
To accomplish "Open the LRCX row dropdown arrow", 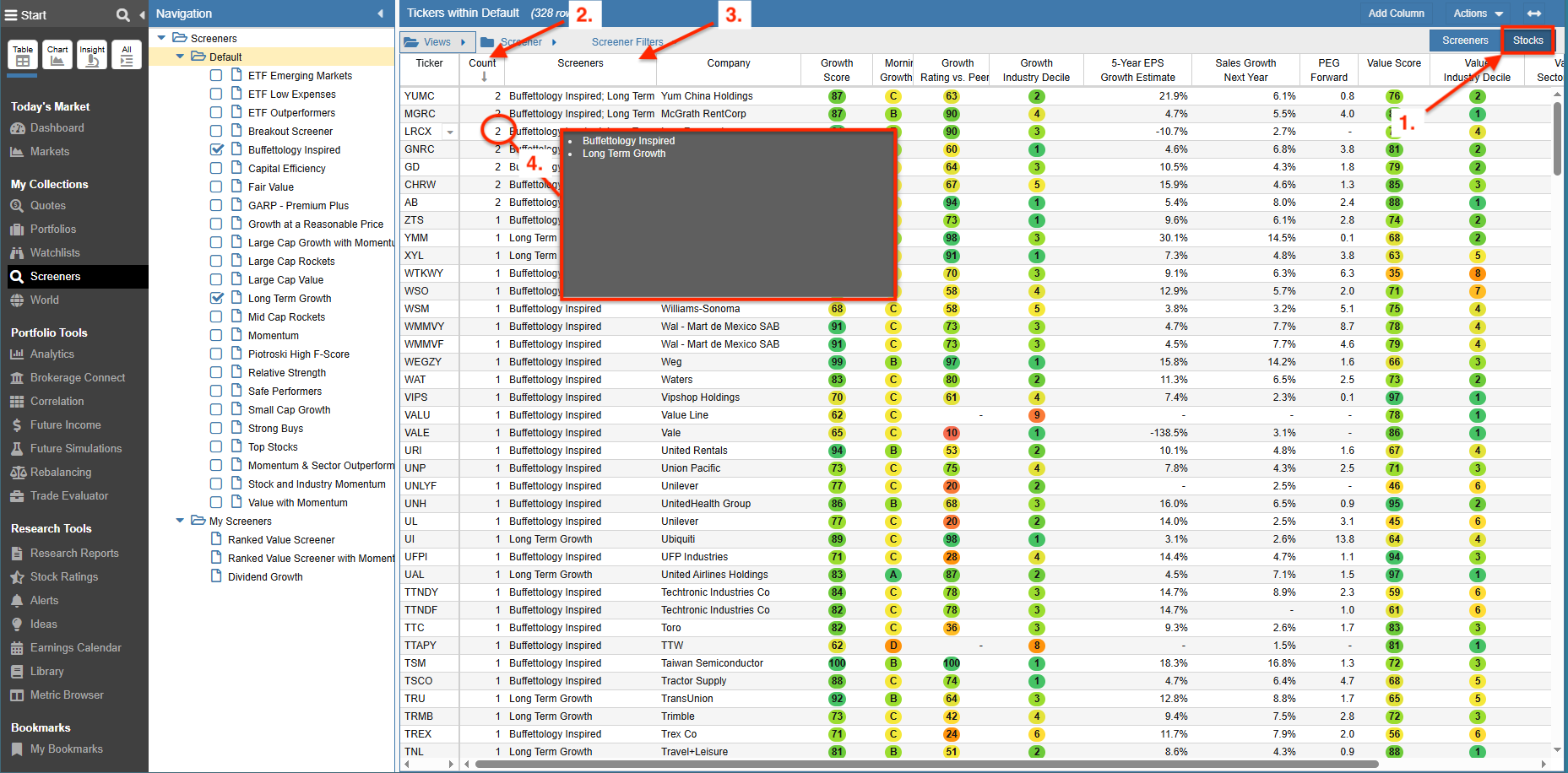I will [450, 132].
